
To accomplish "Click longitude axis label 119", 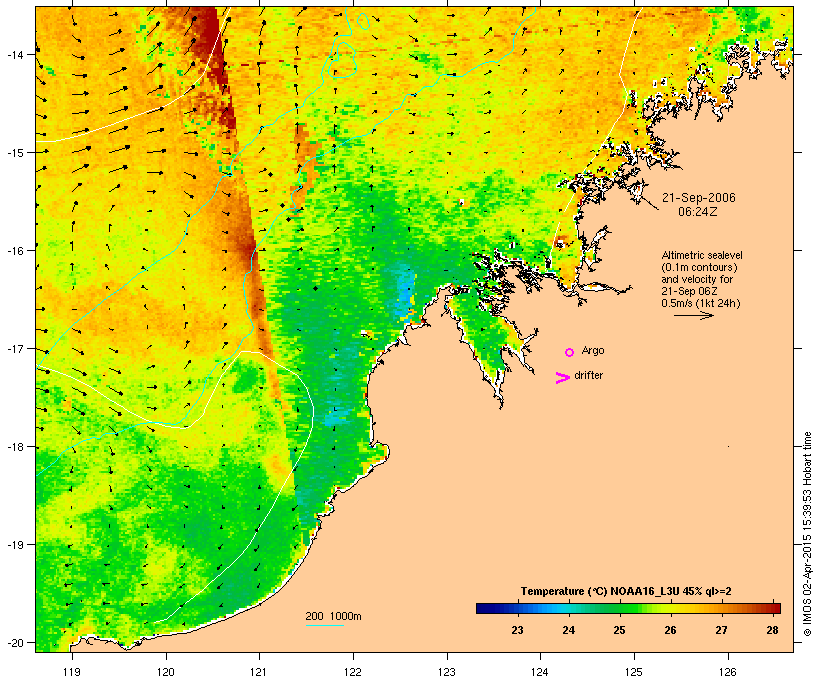I will pyautogui.click(x=72, y=672).
